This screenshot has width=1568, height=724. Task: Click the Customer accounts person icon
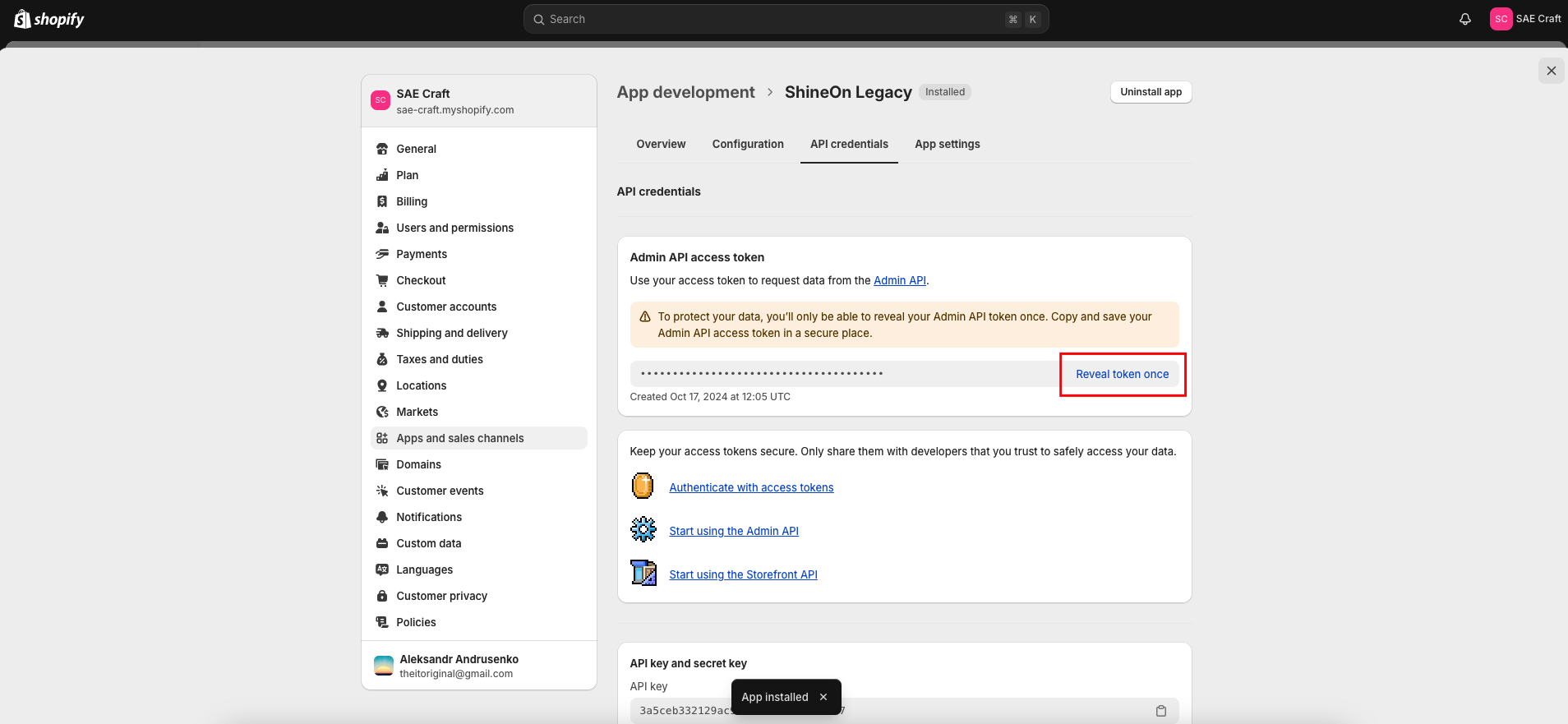click(382, 307)
